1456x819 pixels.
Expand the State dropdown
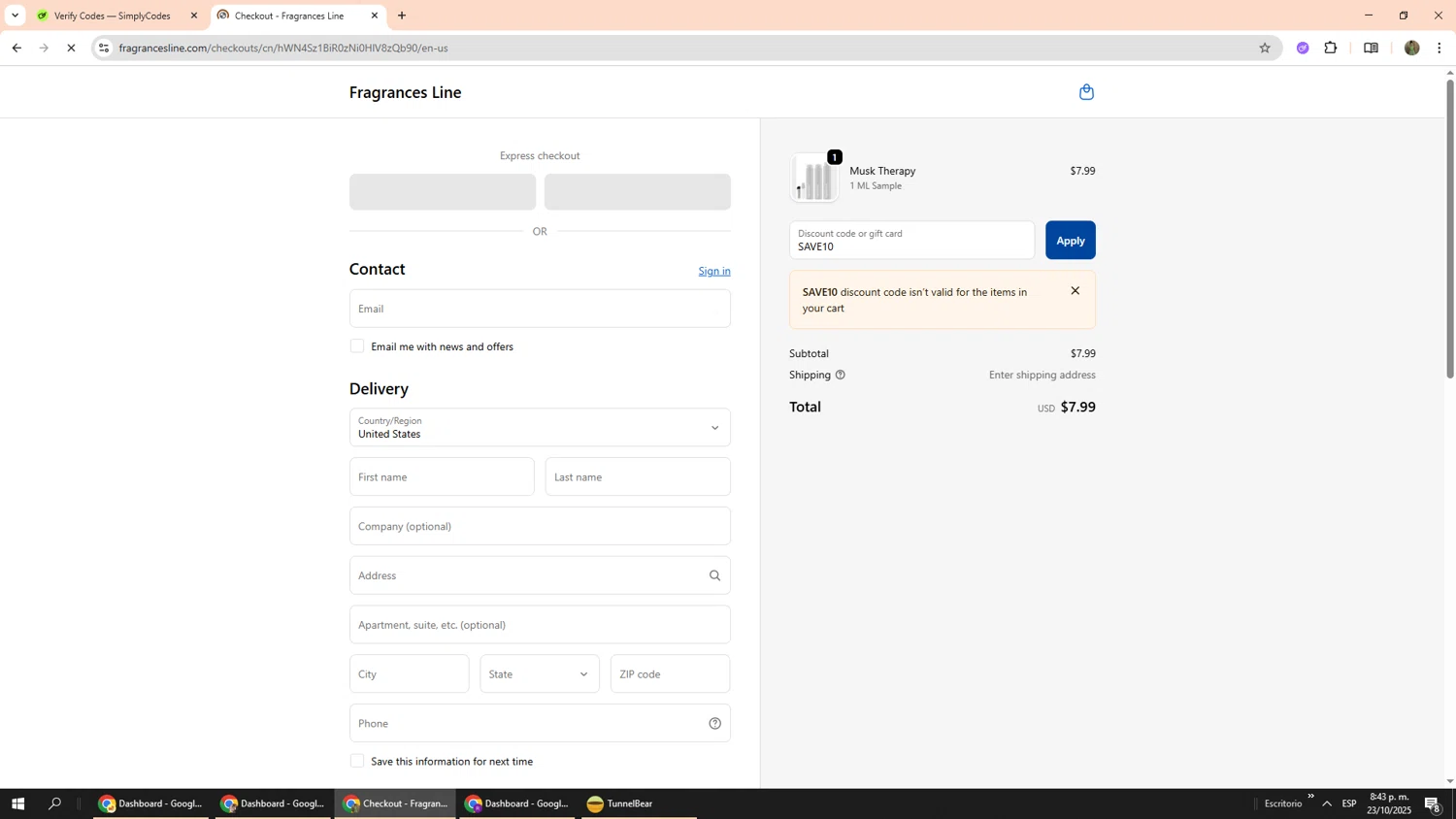point(540,673)
